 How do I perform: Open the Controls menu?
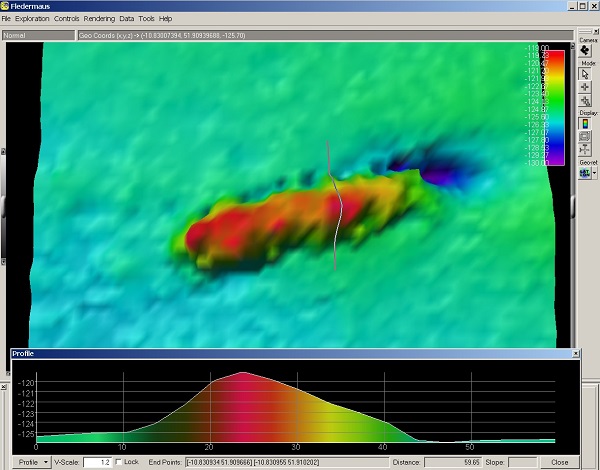coord(66,18)
